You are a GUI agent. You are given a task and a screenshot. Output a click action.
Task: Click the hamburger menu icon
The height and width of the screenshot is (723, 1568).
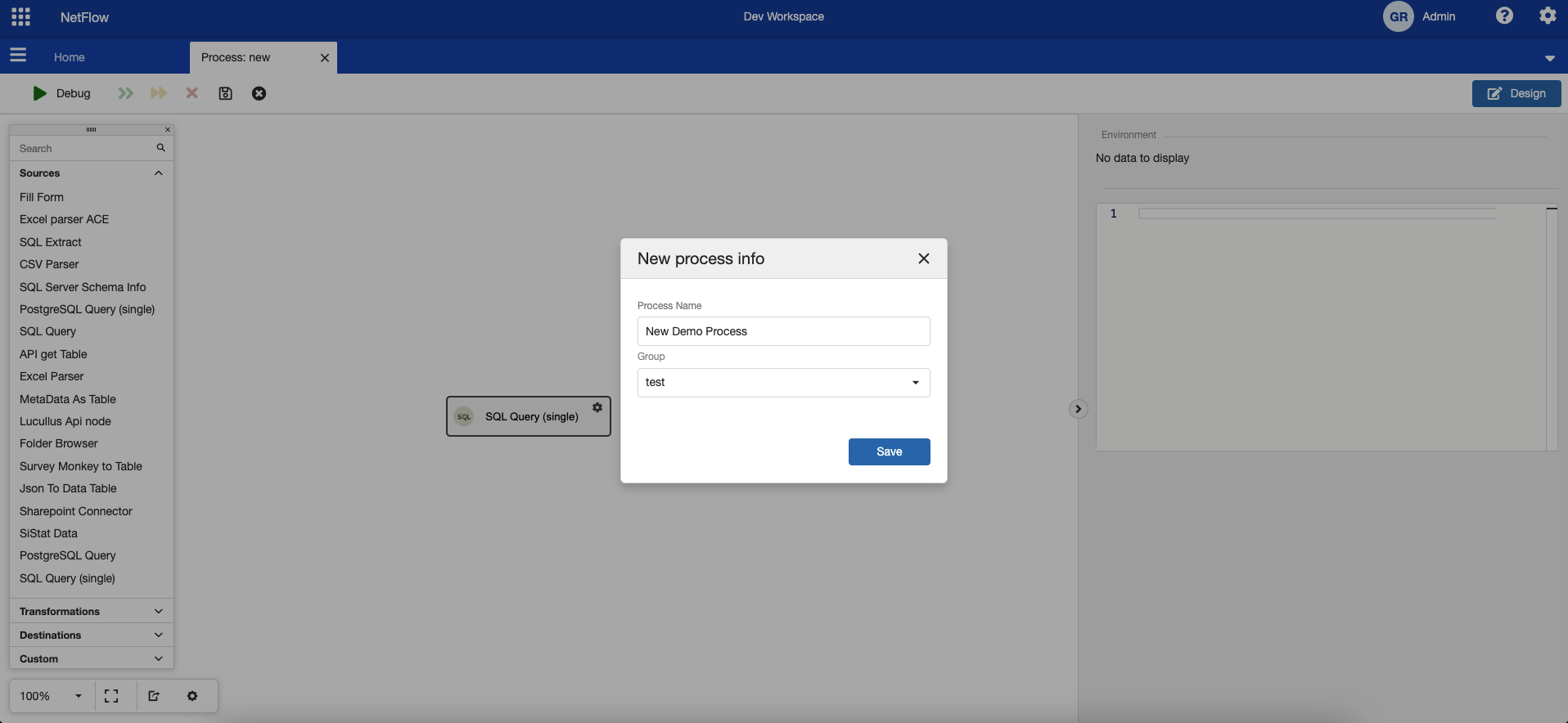18,55
